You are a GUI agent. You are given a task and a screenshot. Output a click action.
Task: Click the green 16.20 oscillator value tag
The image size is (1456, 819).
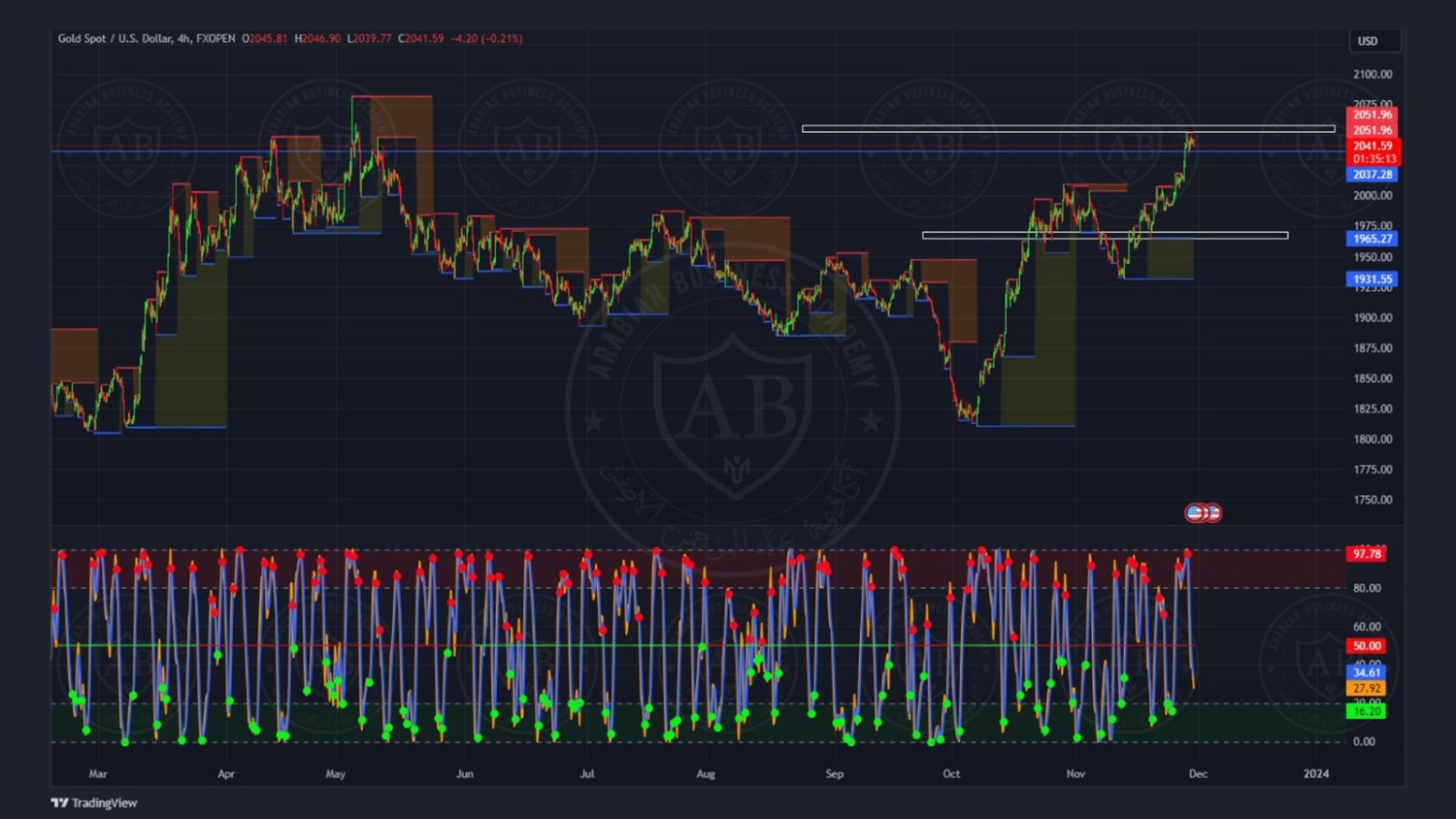(1366, 711)
